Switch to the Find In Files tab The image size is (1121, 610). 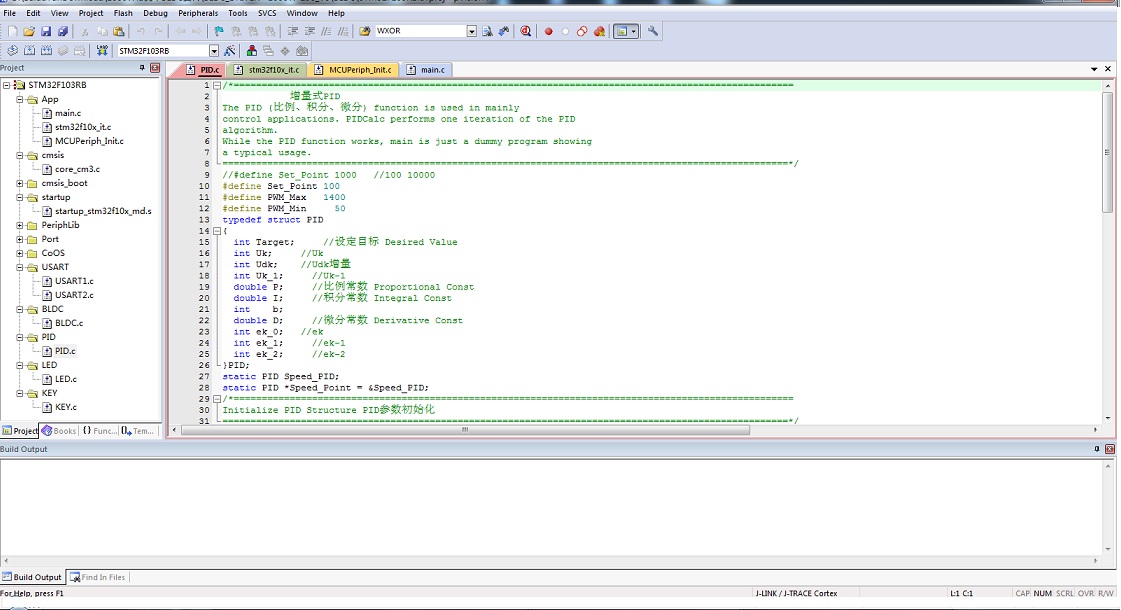98,577
